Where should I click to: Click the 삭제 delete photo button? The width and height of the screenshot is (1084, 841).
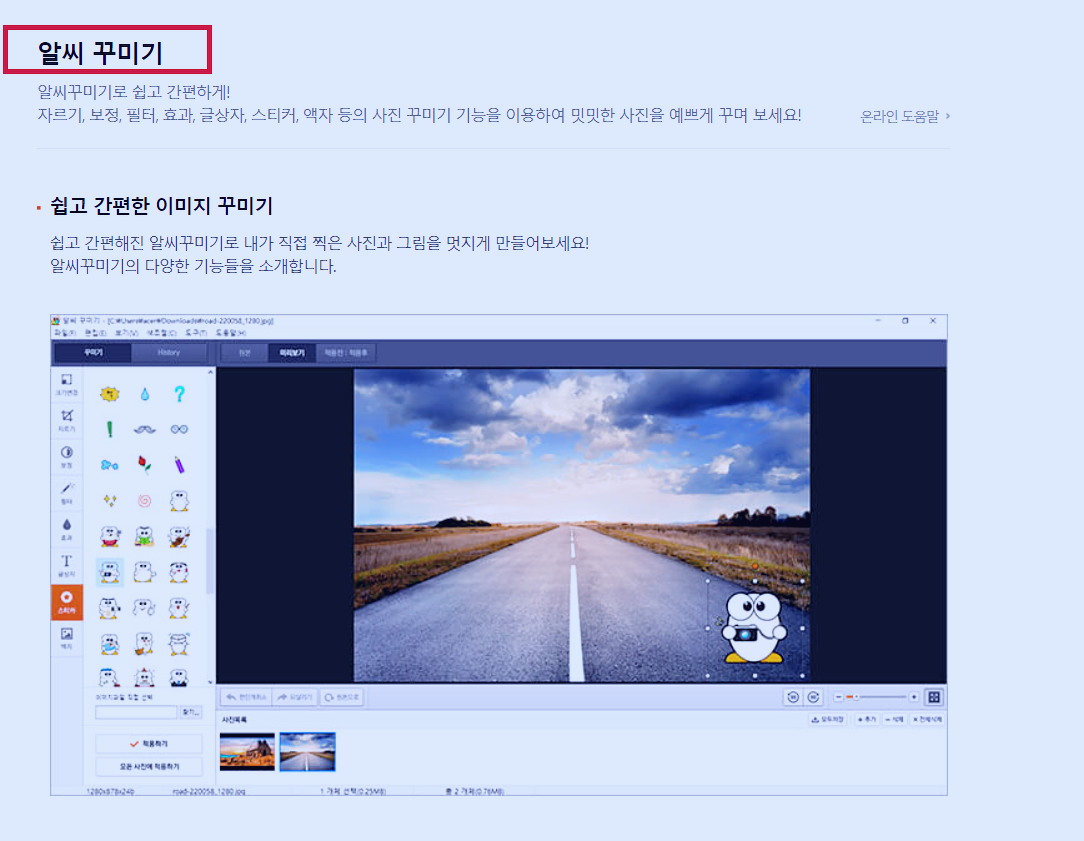(895, 719)
